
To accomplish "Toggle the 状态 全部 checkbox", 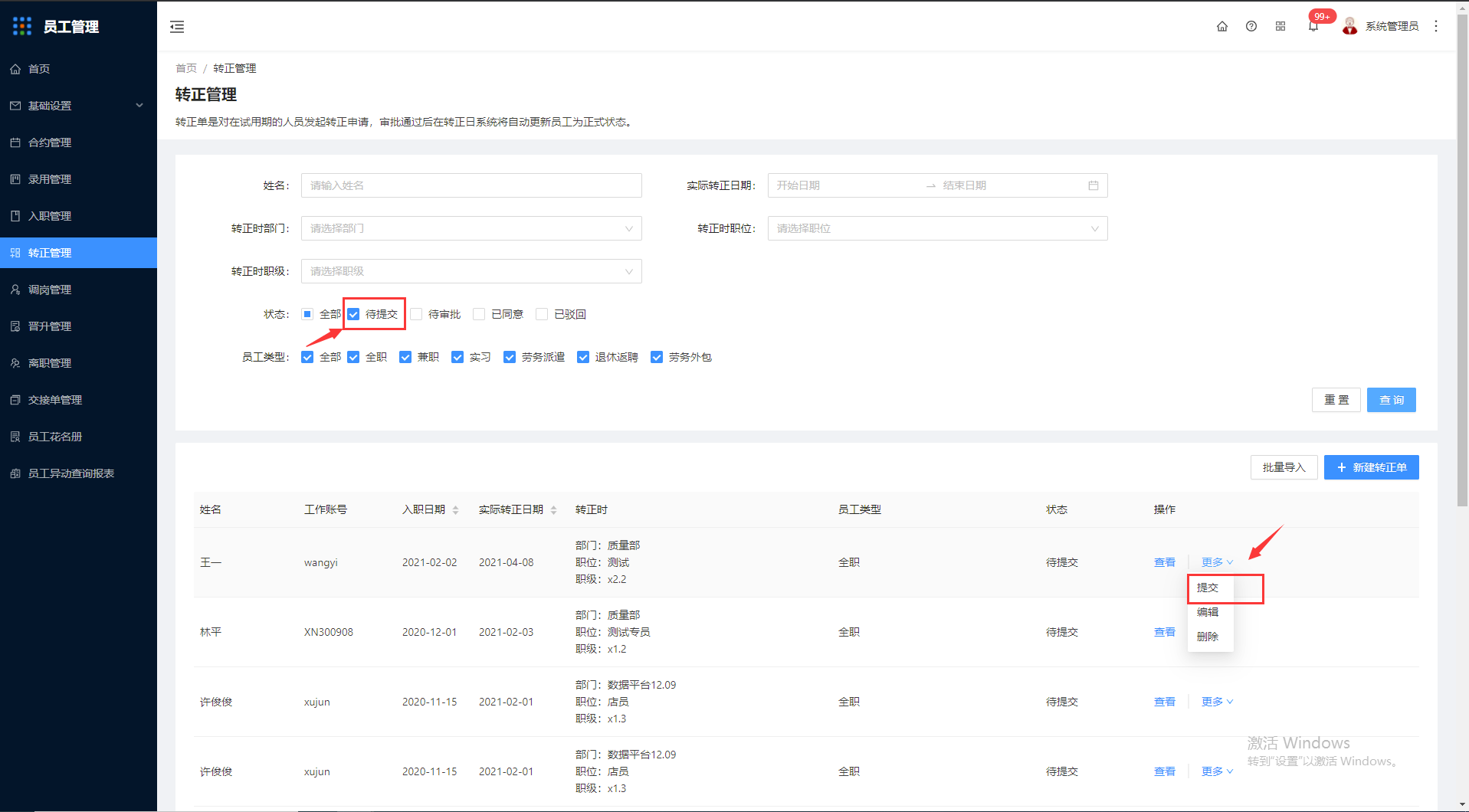I will (x=307, y=314).
